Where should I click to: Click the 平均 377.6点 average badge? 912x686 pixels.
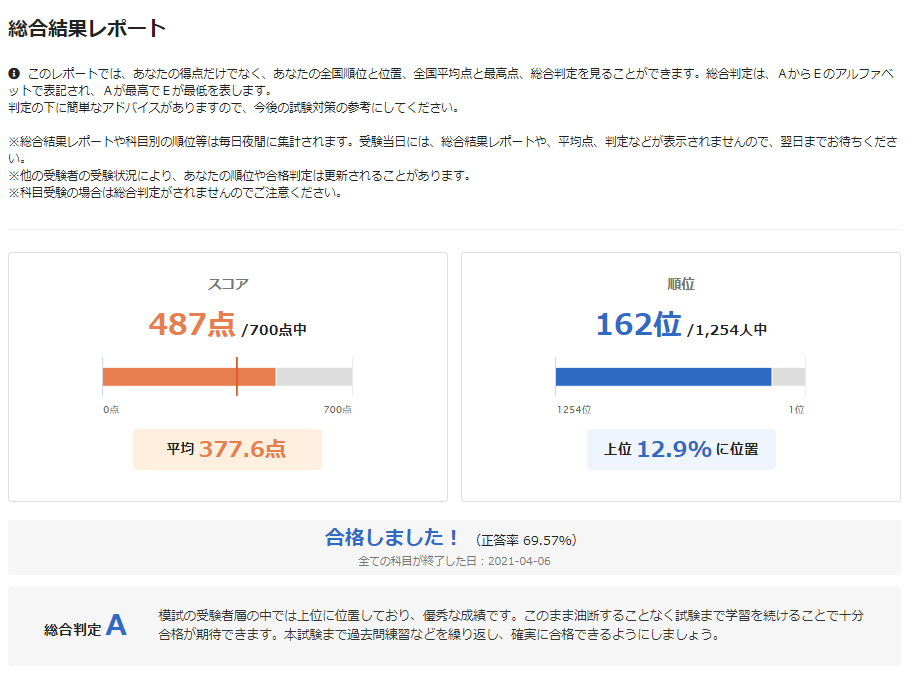pos(227,449)
